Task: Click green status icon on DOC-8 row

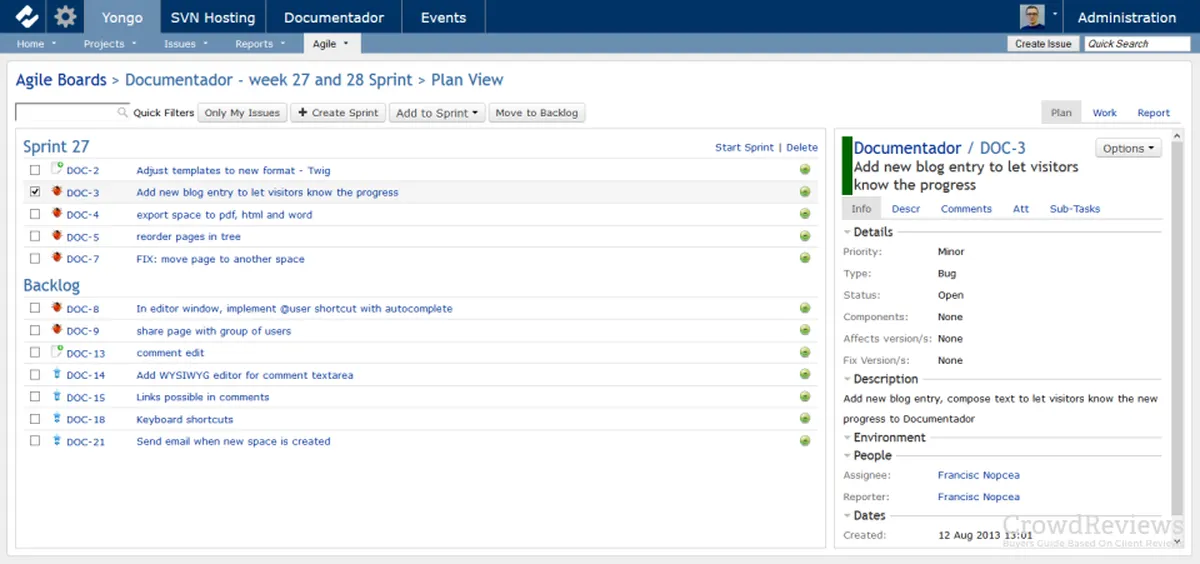Action: [805, 309]
